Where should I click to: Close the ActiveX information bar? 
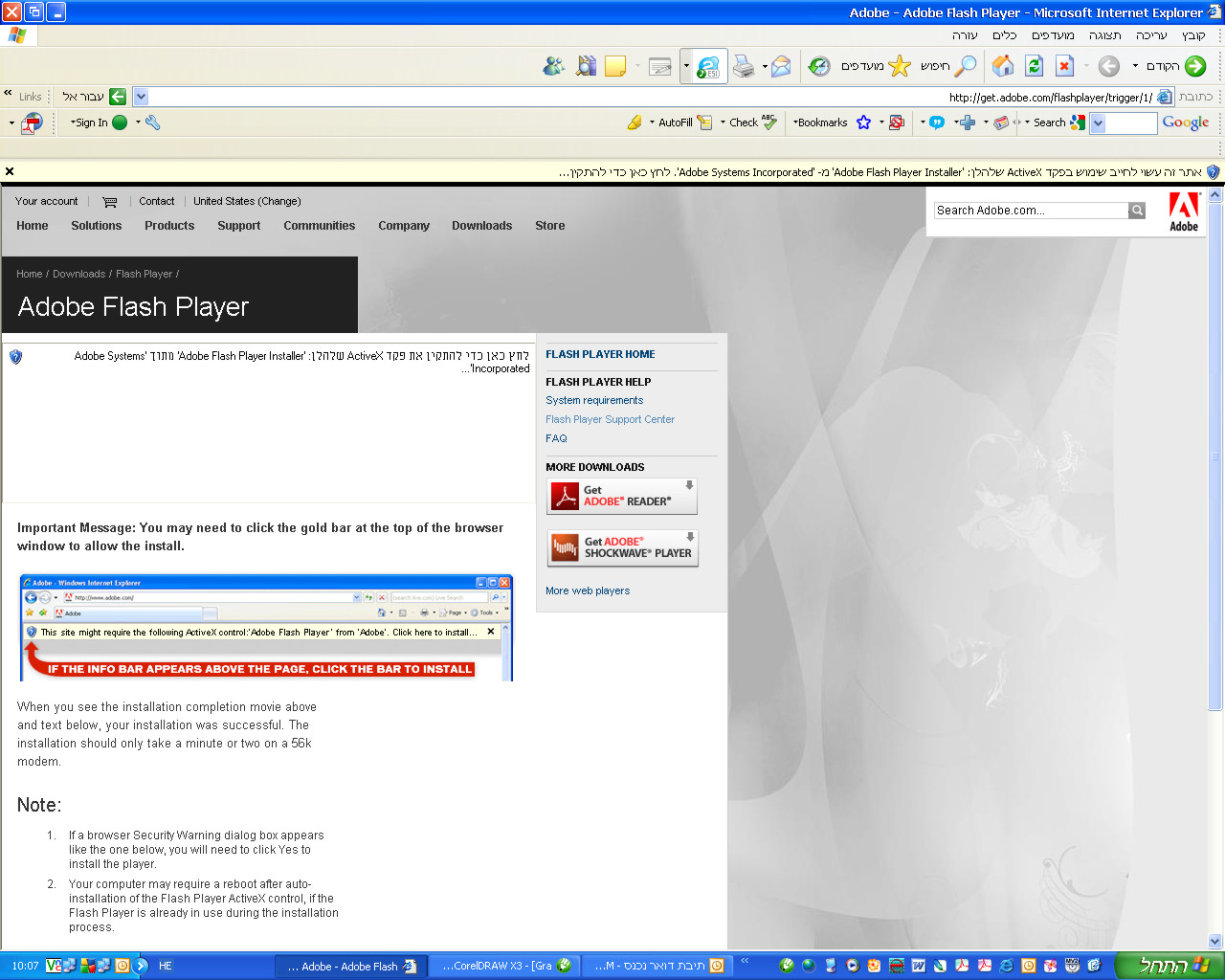tap(10, 172)
